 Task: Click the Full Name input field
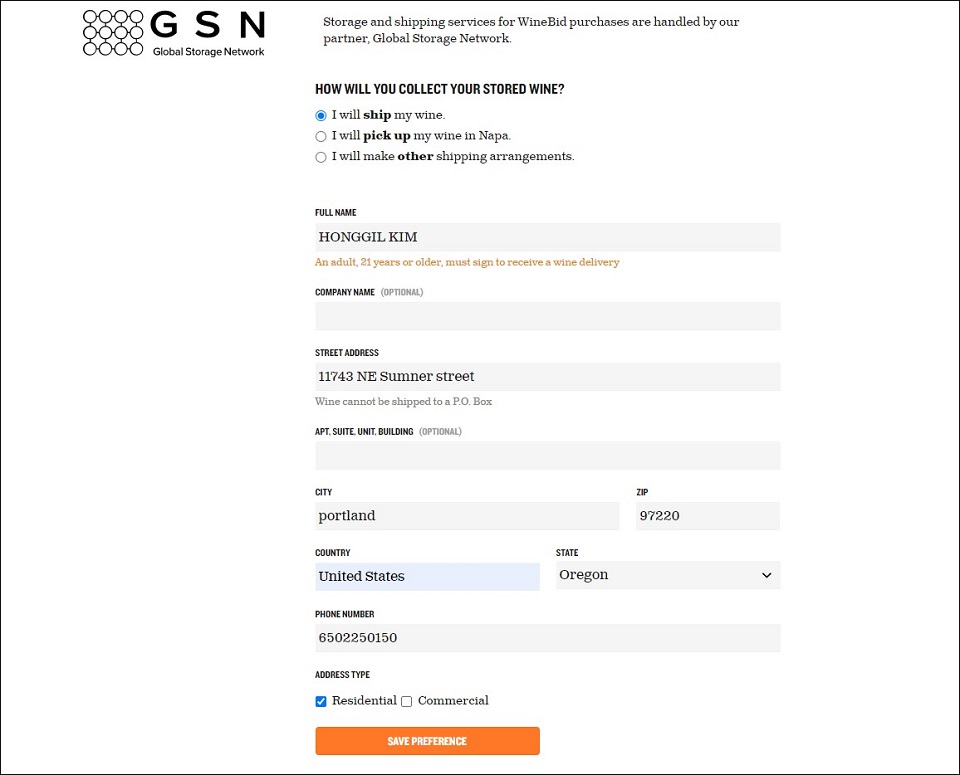pos(547,237)
